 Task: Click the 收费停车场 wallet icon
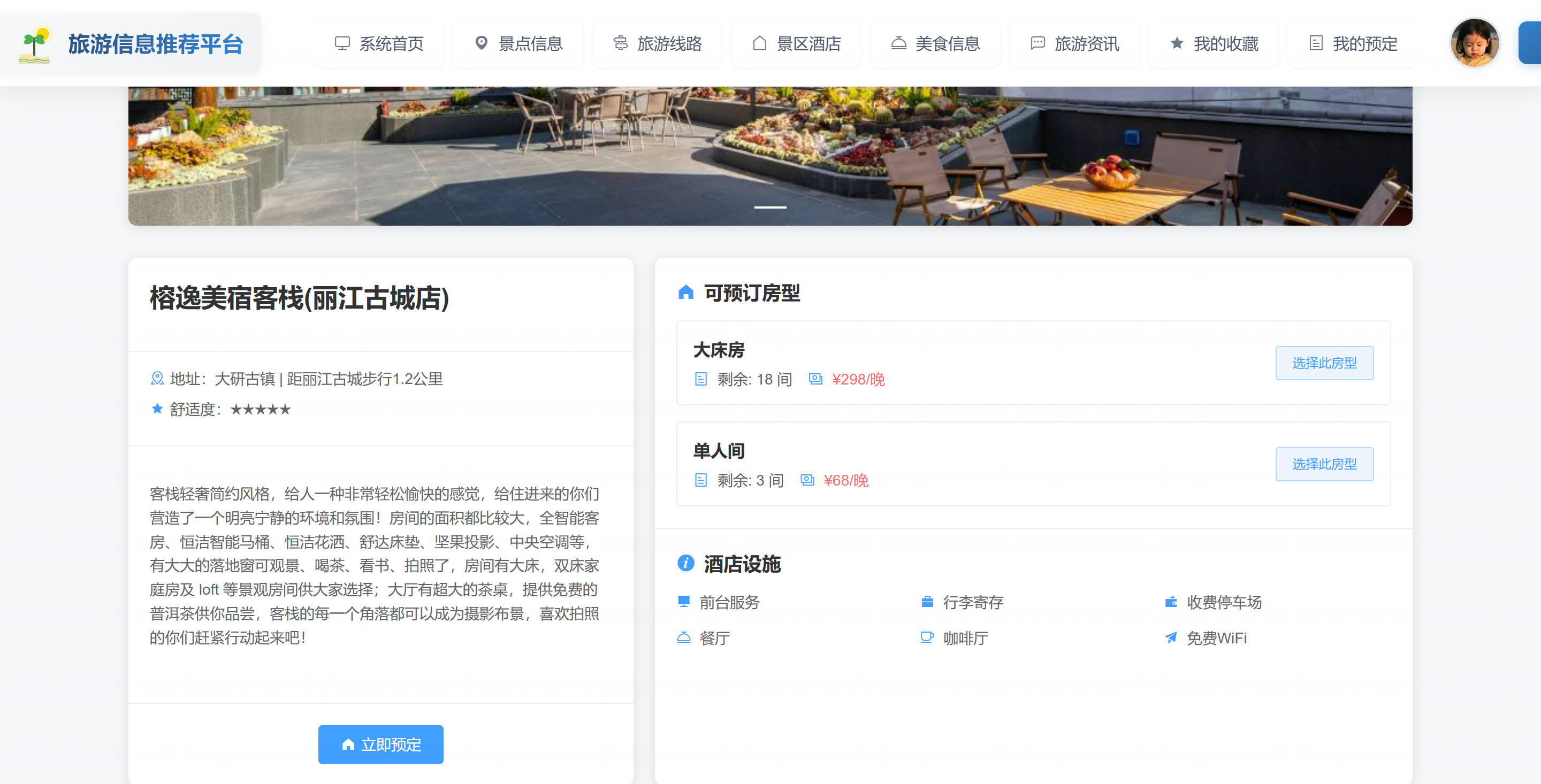pyautogui.click(x=1171, y=602)
